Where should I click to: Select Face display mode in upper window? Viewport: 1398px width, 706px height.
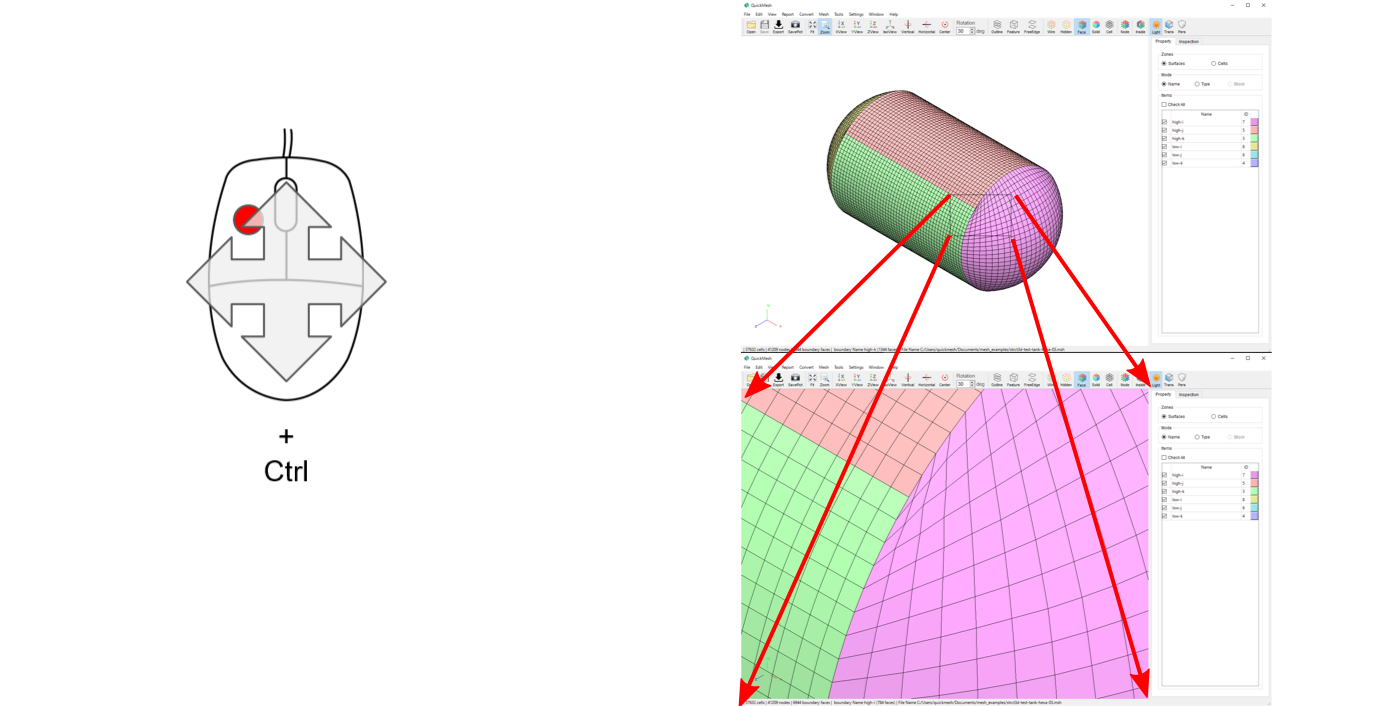coord(1082,26)
